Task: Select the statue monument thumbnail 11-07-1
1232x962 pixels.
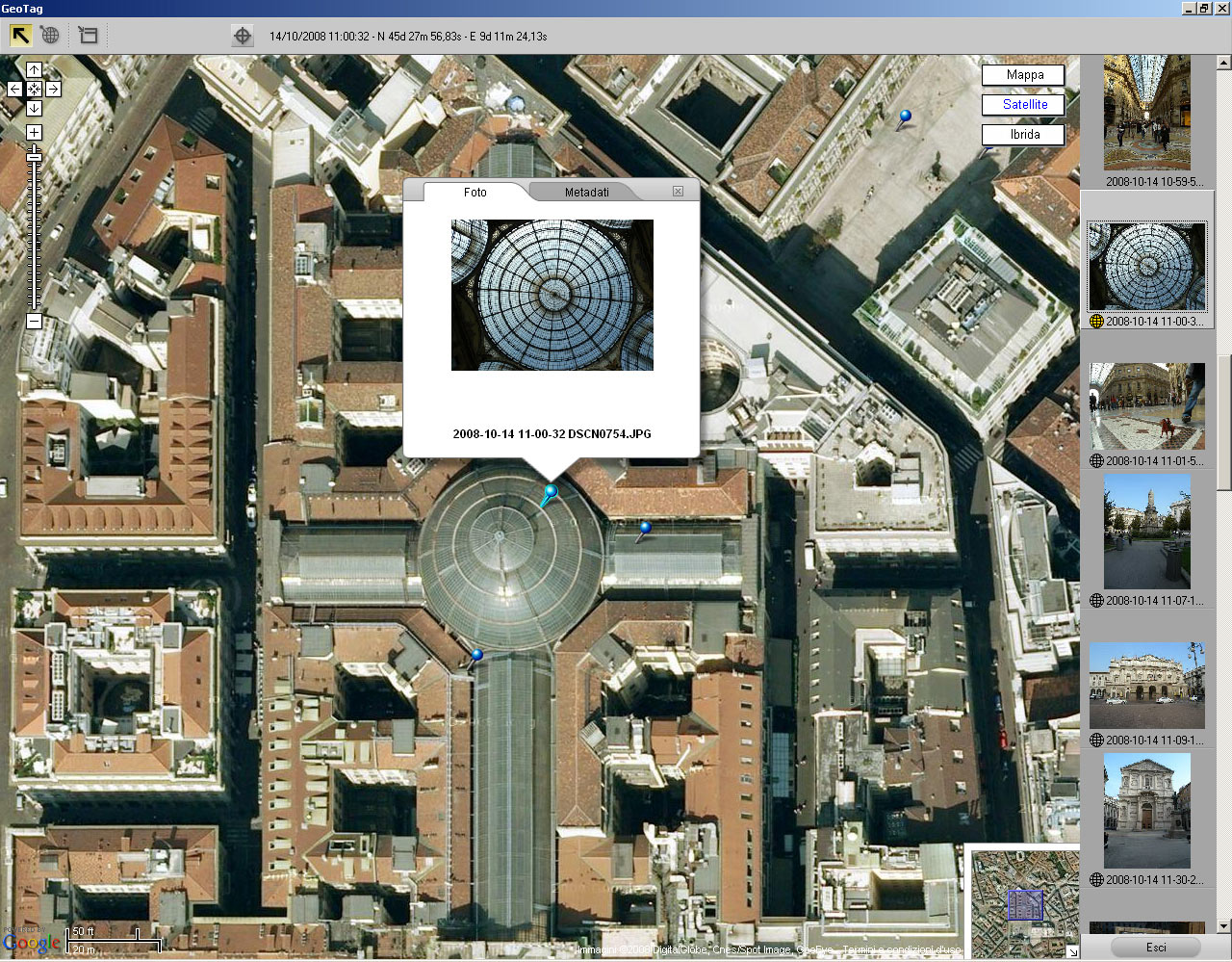Action: [x=1146, y=532]
